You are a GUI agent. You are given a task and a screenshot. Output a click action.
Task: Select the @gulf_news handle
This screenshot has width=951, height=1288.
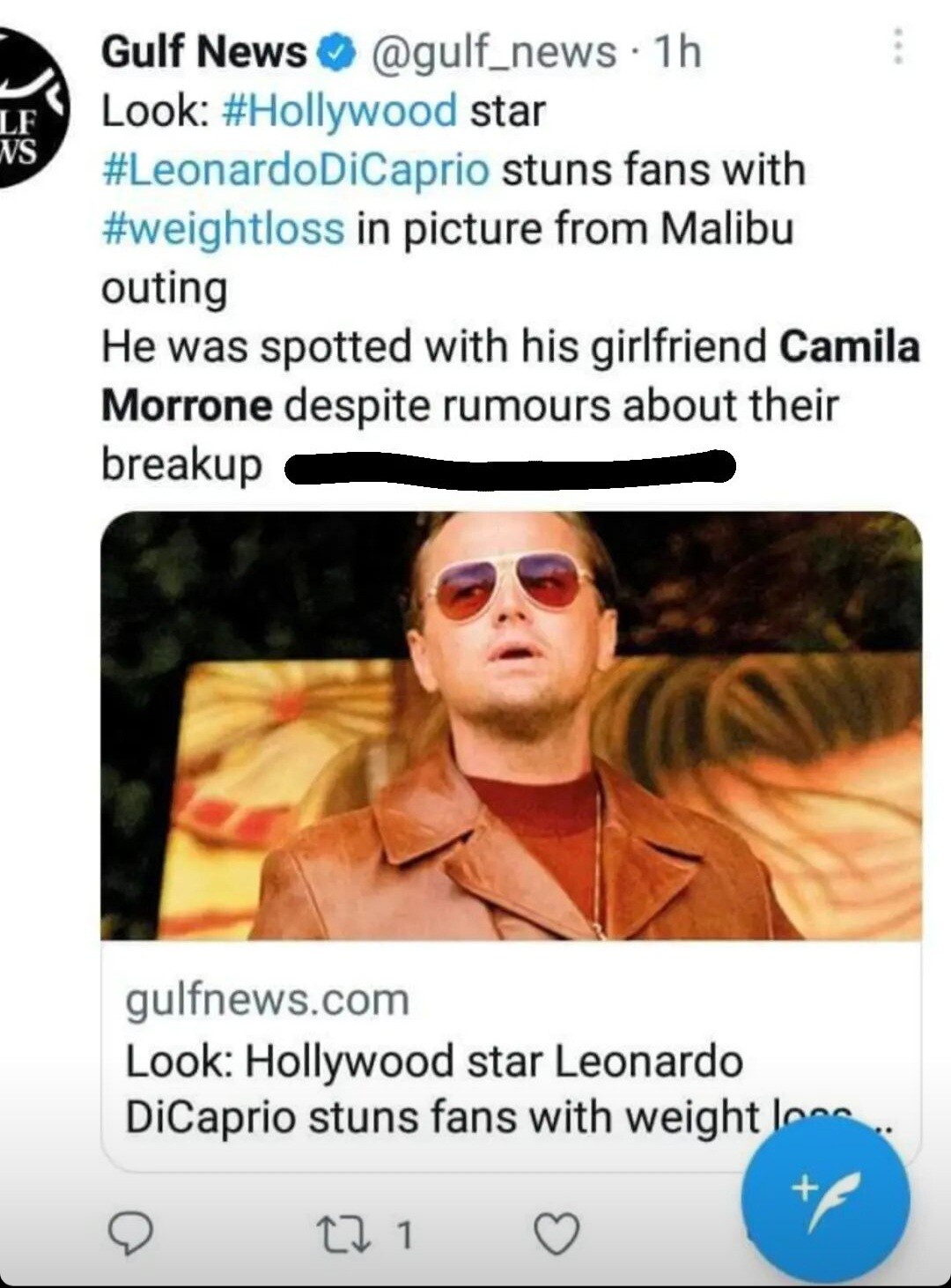(x=494, y=52)
